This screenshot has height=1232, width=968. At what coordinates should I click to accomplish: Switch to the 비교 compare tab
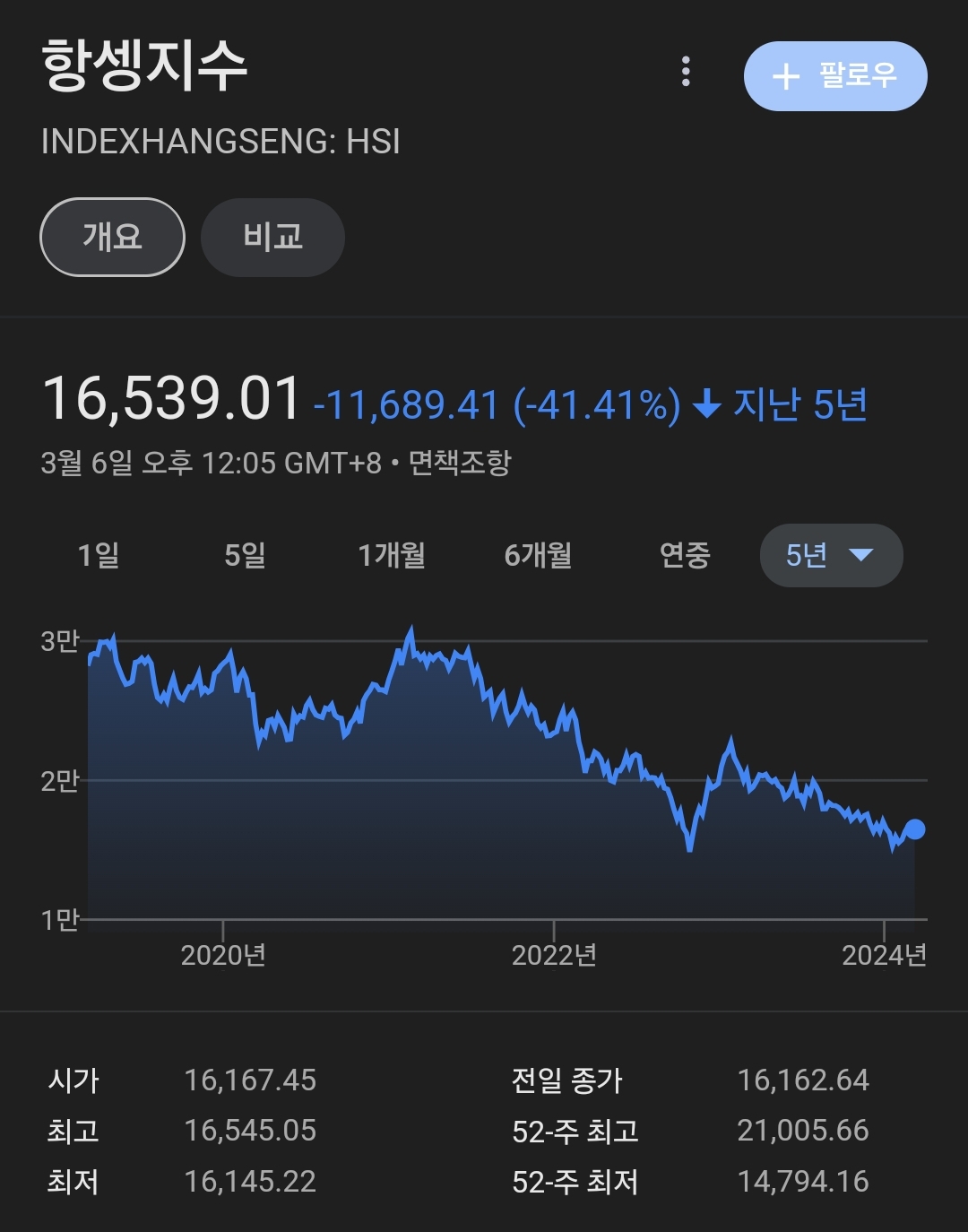(x=272, y=237)
